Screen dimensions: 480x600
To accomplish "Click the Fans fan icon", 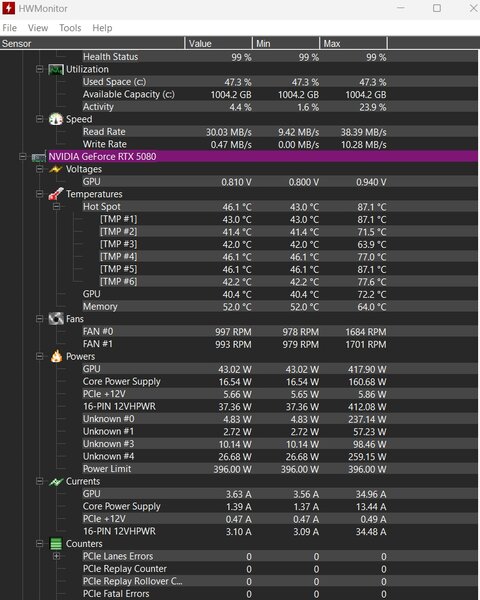I will pos(56,319).
